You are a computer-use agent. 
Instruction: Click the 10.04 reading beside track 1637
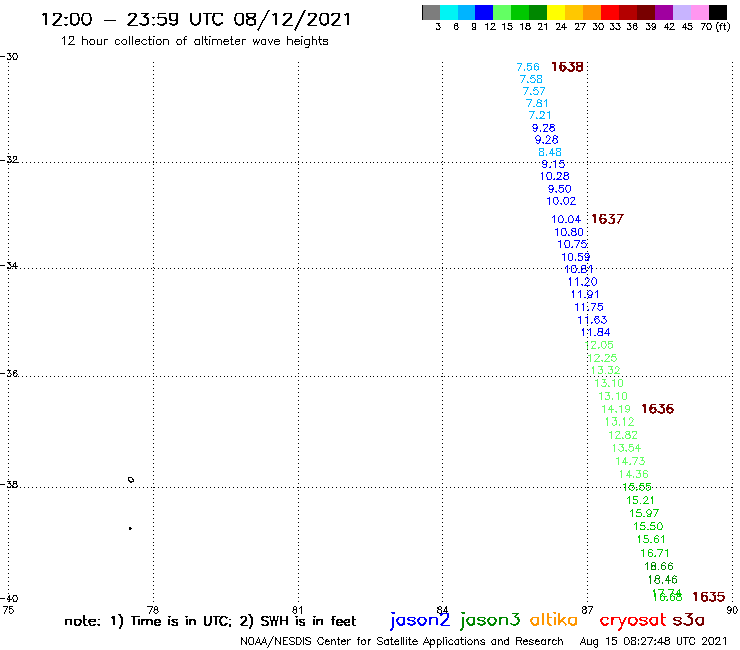point(566,219)
